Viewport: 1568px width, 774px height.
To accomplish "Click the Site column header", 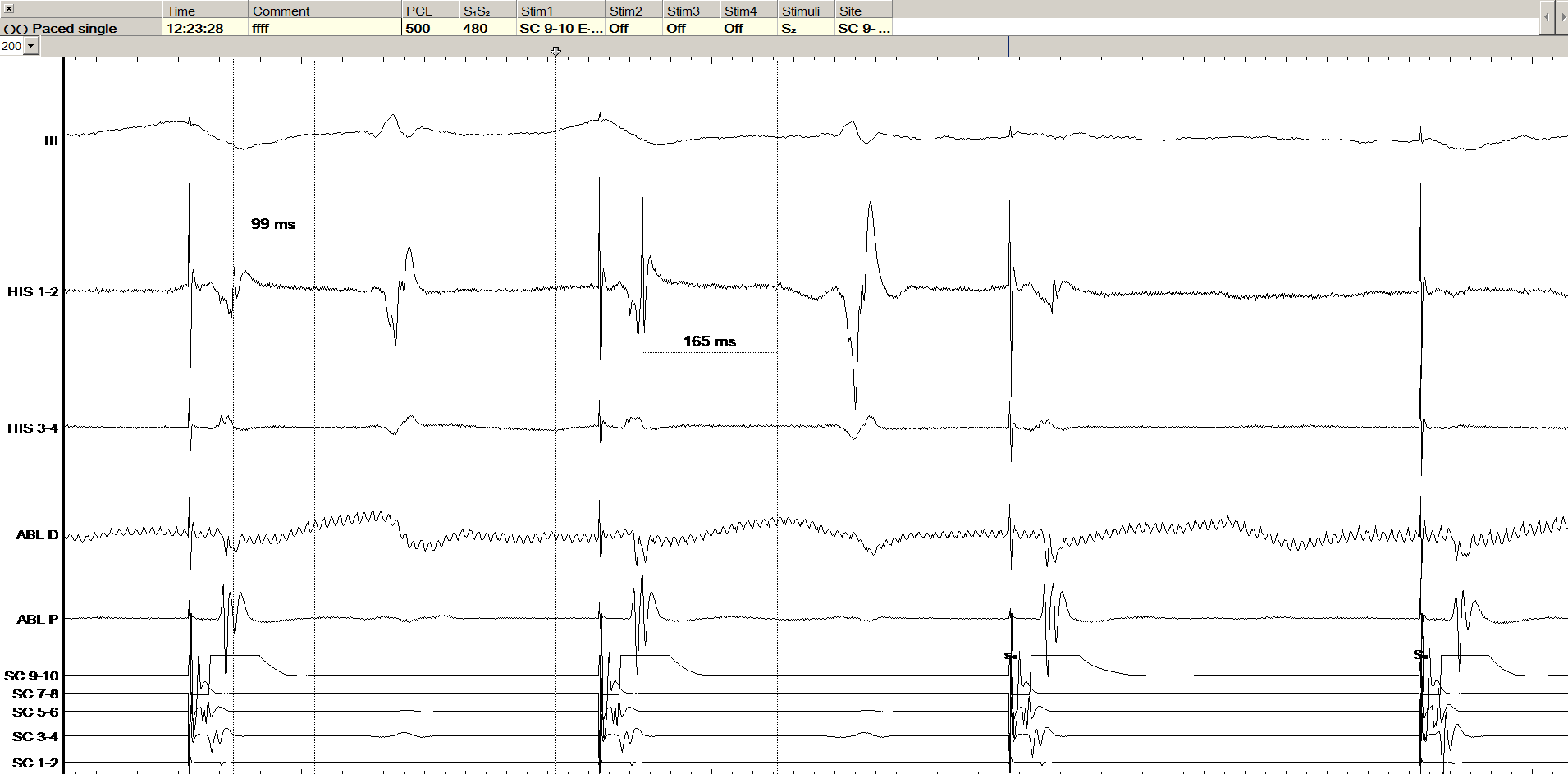I will [x=864, y=10].
